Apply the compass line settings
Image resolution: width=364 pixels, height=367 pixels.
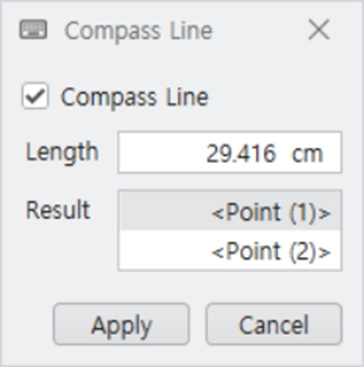(121, 324)
